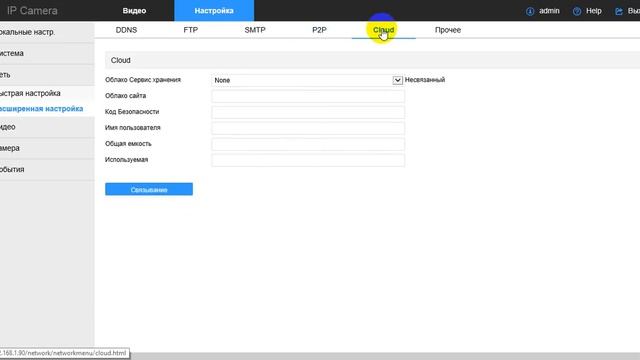This screenshot has width=640, height=360.
Task: Switch to the DDNS tab
Action: click(126, 30)
